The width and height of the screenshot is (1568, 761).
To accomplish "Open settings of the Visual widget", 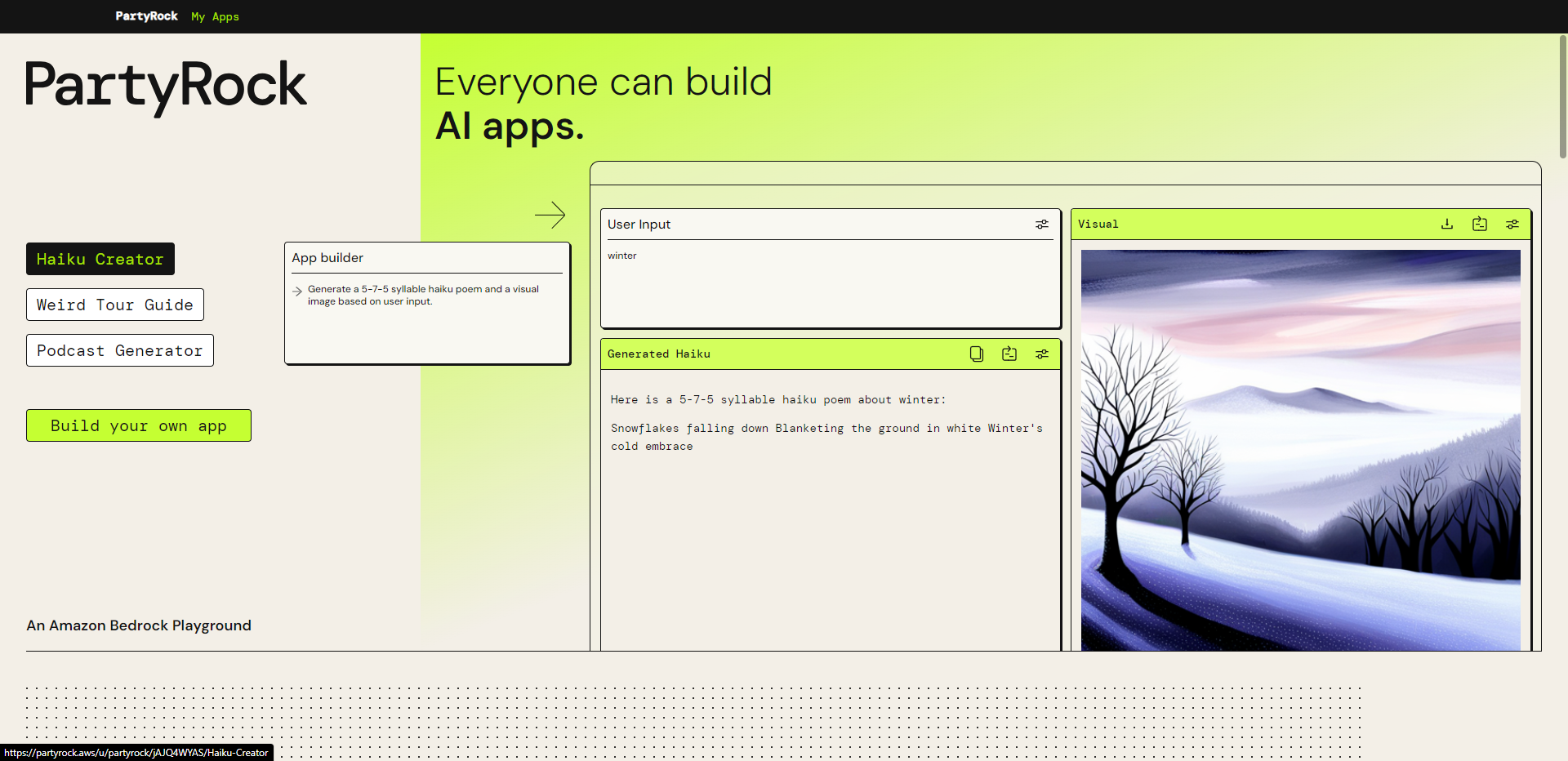I will 1512,224.
